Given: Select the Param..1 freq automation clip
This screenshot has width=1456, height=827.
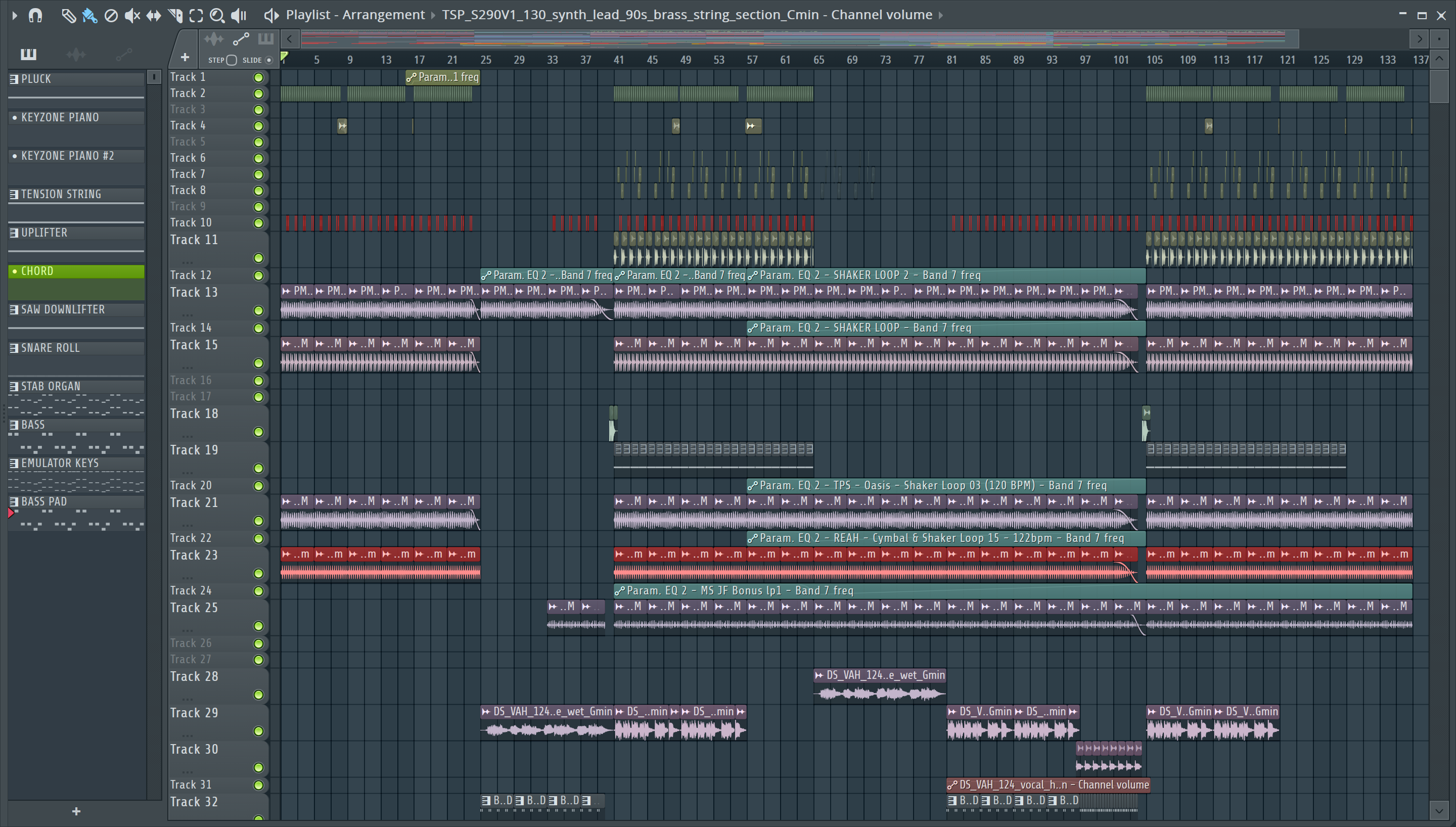Looking at the screenshot, I should (442, 77).
